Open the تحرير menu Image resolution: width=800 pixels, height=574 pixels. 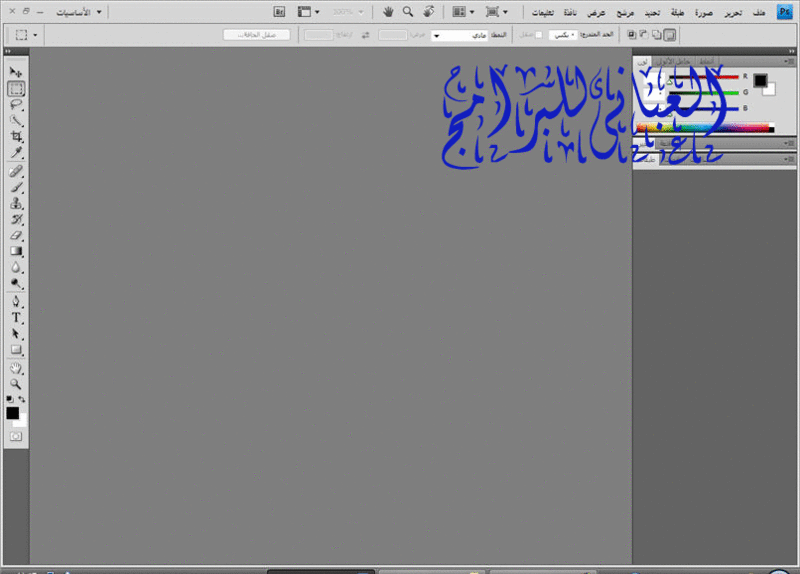click(x=733, y=13)
